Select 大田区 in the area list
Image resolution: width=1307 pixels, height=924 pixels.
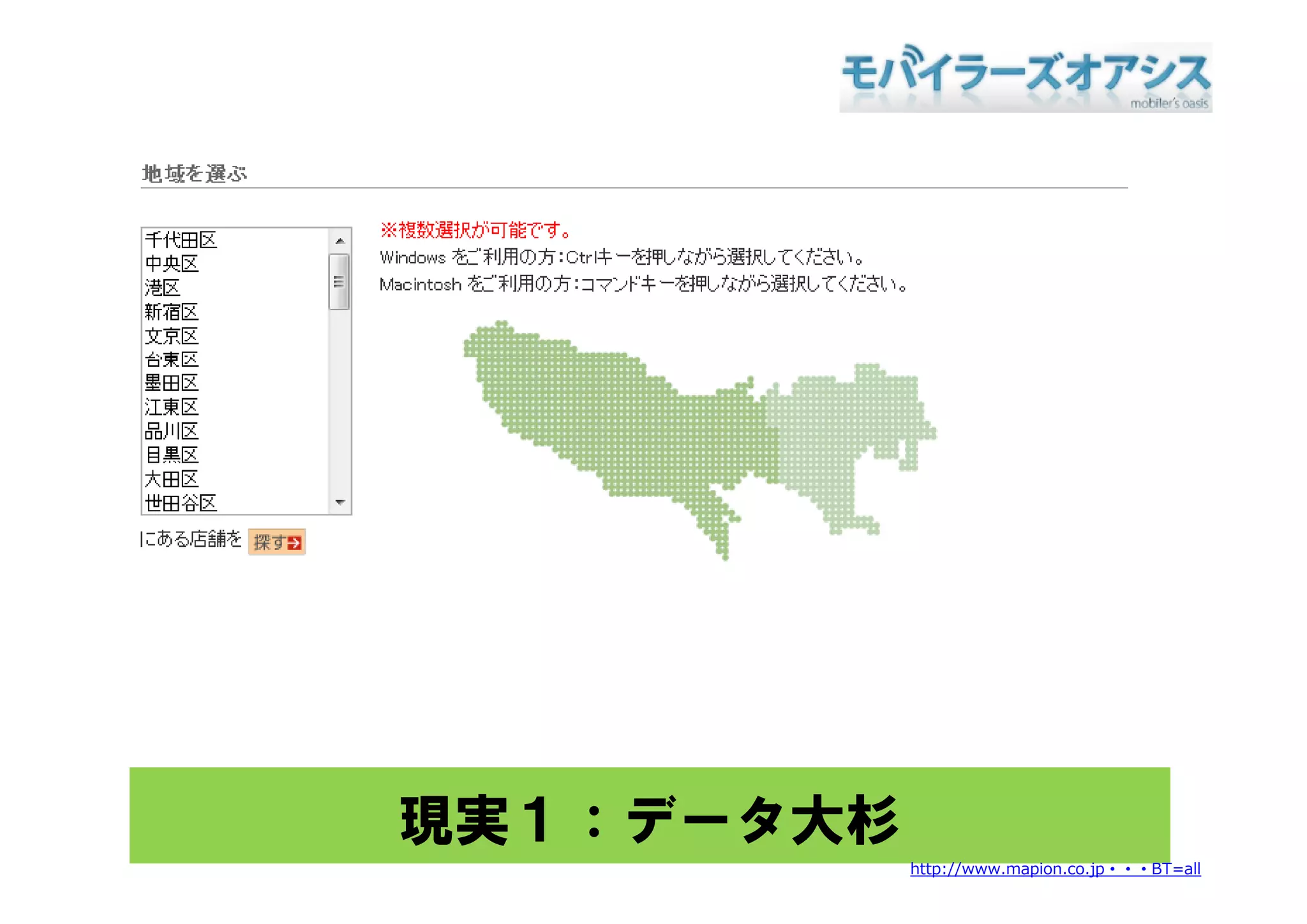tap(235, 479)
